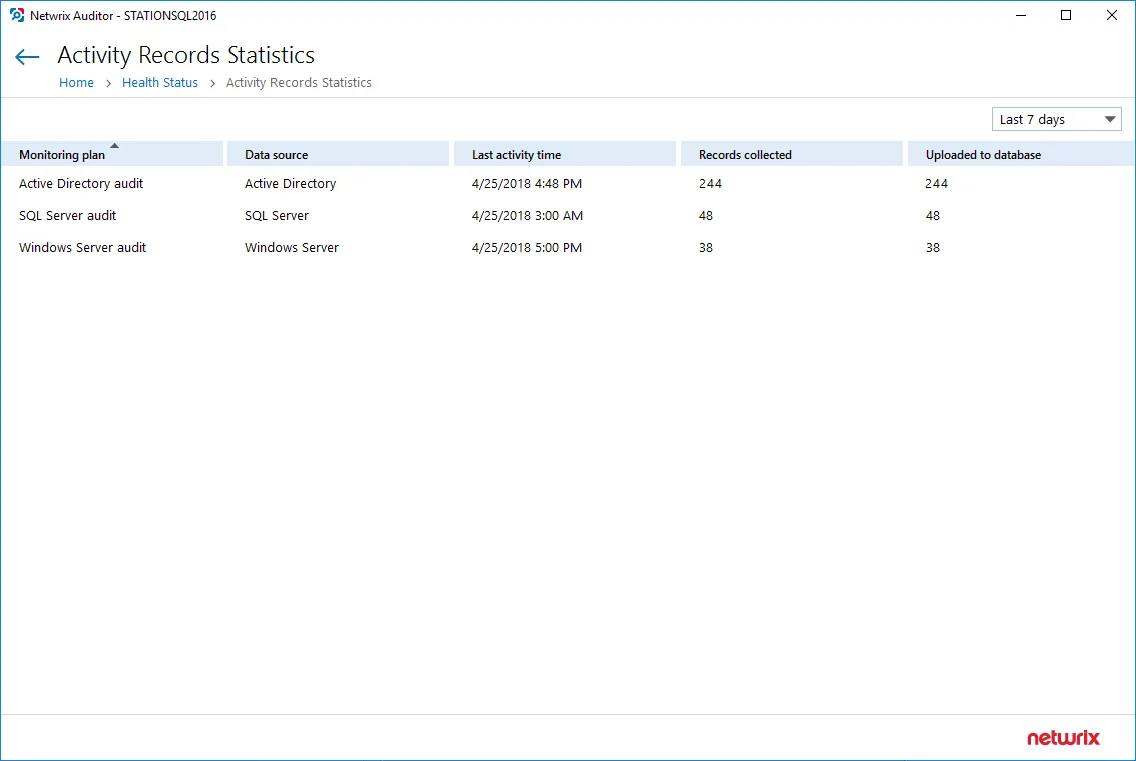Click the Active Directory data source cell

291,183
